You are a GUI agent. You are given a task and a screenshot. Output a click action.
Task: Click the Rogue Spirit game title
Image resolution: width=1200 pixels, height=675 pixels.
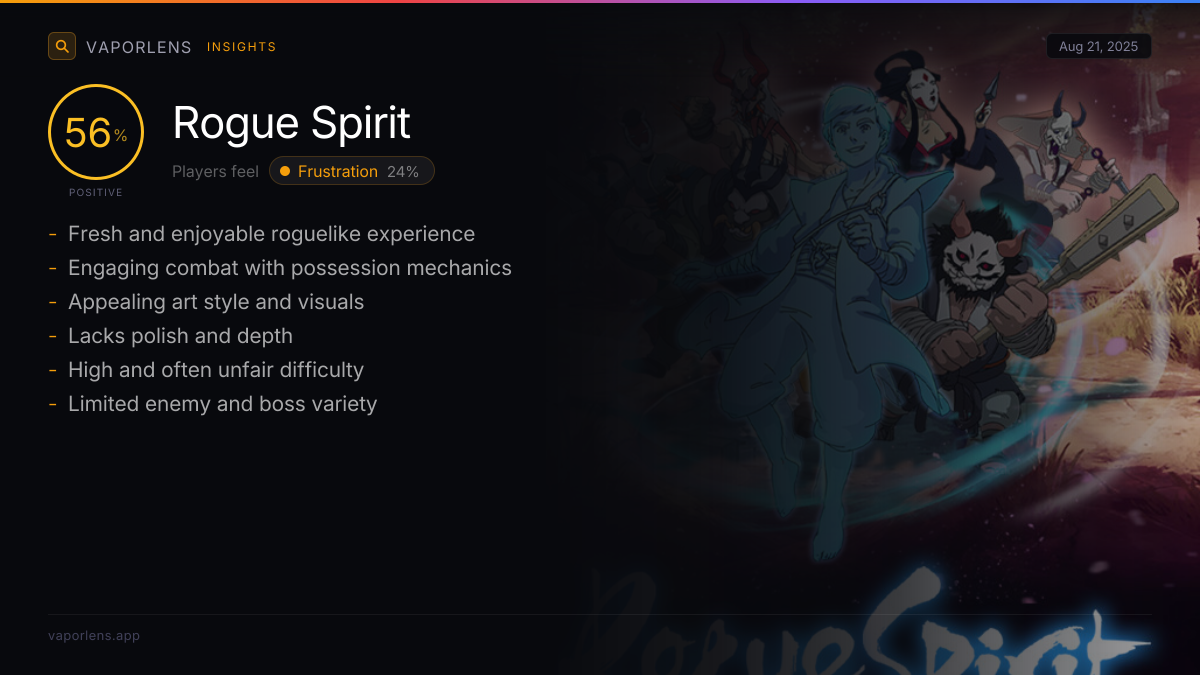pyautogui.click(x=292, y=123)
